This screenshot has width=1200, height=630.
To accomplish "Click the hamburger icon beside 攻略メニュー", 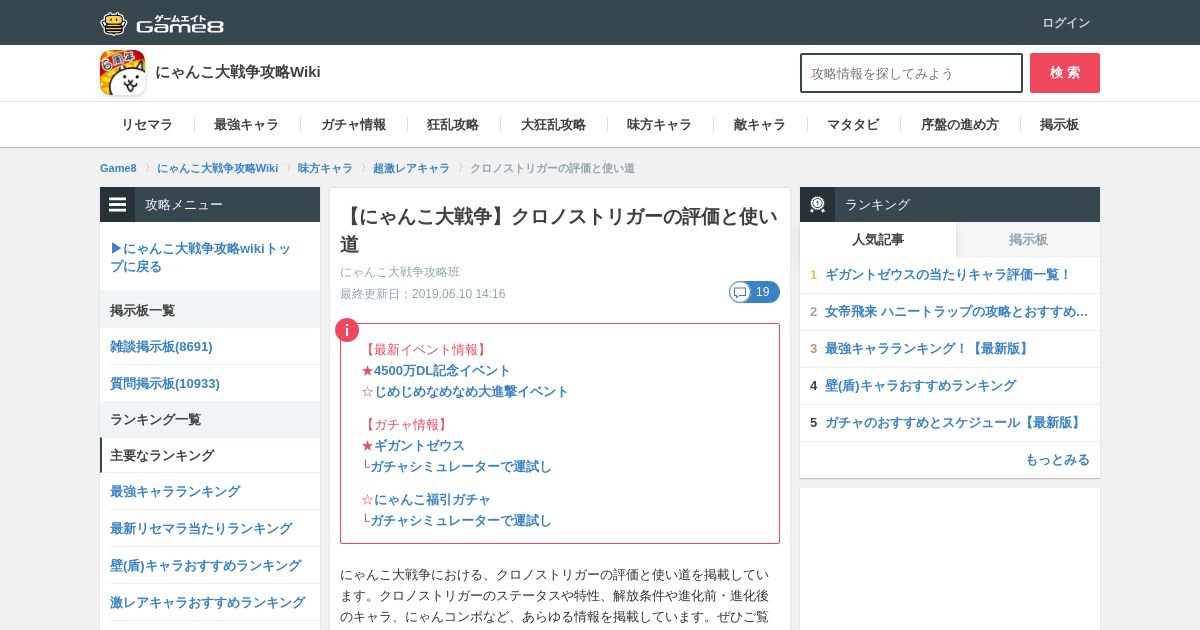I will 118,204.
